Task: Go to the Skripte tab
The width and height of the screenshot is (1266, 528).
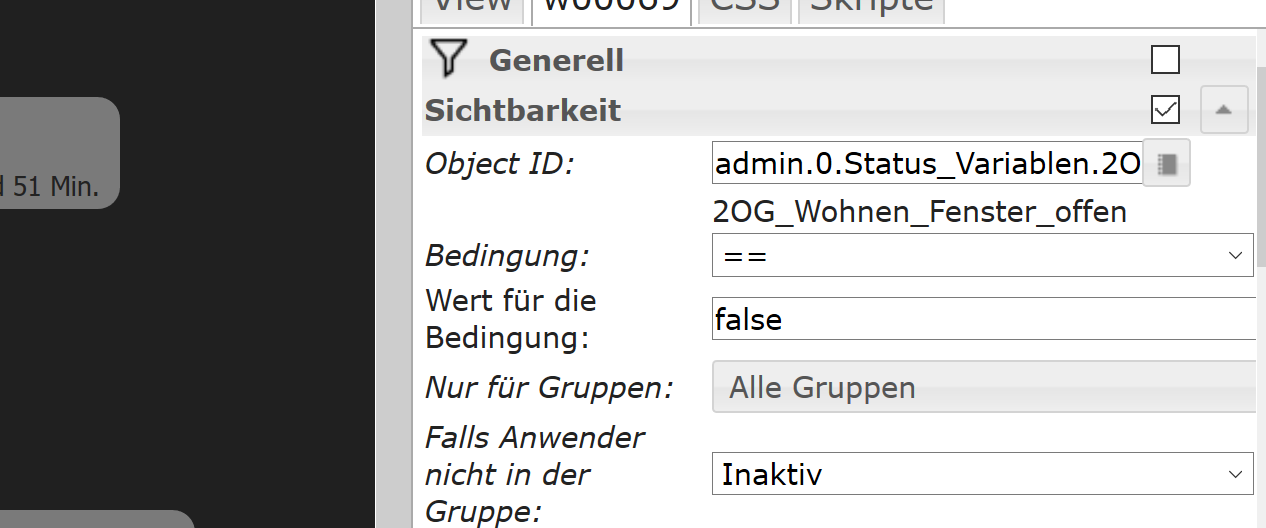Action: coord(870,5)
